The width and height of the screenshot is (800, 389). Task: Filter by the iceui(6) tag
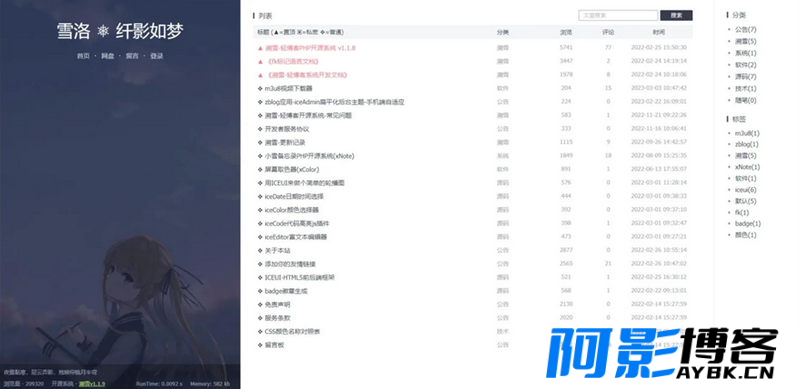pyautogui.click(x=745, y=190)
